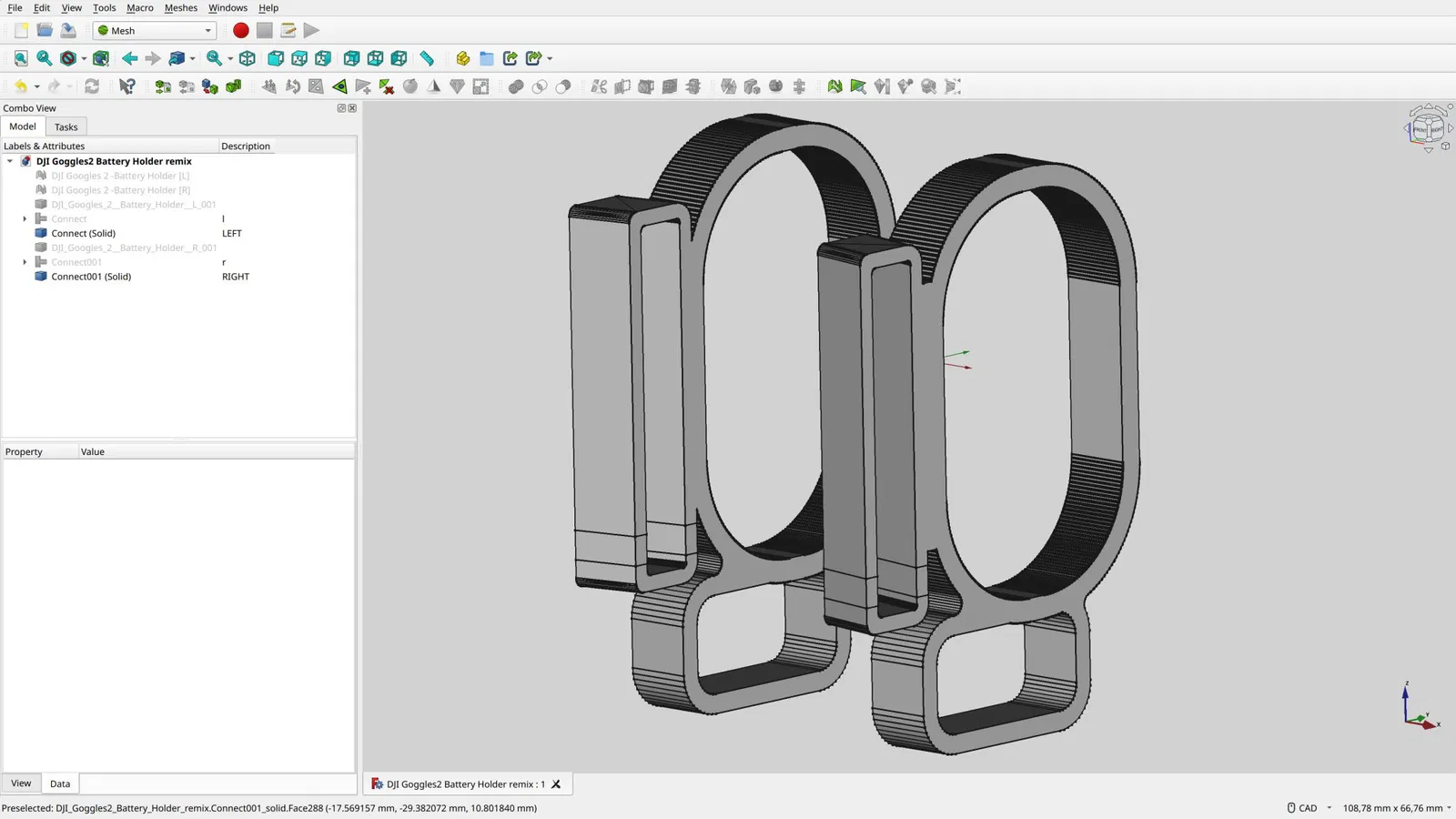Close the DJI Goggles2 document tab

point(556,784)
